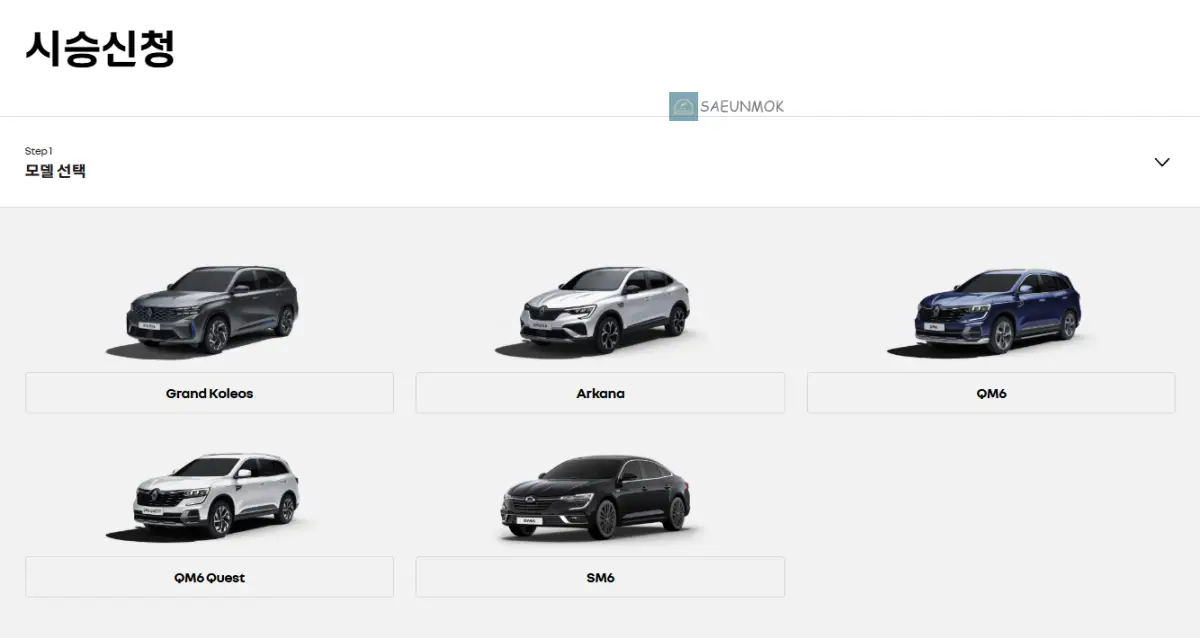Click the white QM6 Quest car image
This screenshot has width=1200, height=638.
click(209, 496)
